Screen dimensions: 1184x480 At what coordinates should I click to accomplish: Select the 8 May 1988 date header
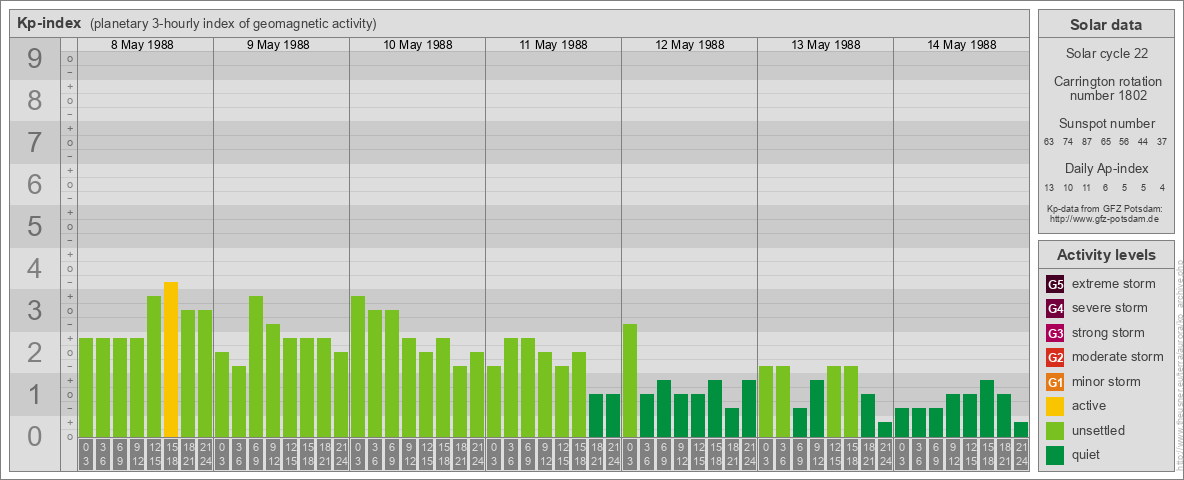pos(142,45)
